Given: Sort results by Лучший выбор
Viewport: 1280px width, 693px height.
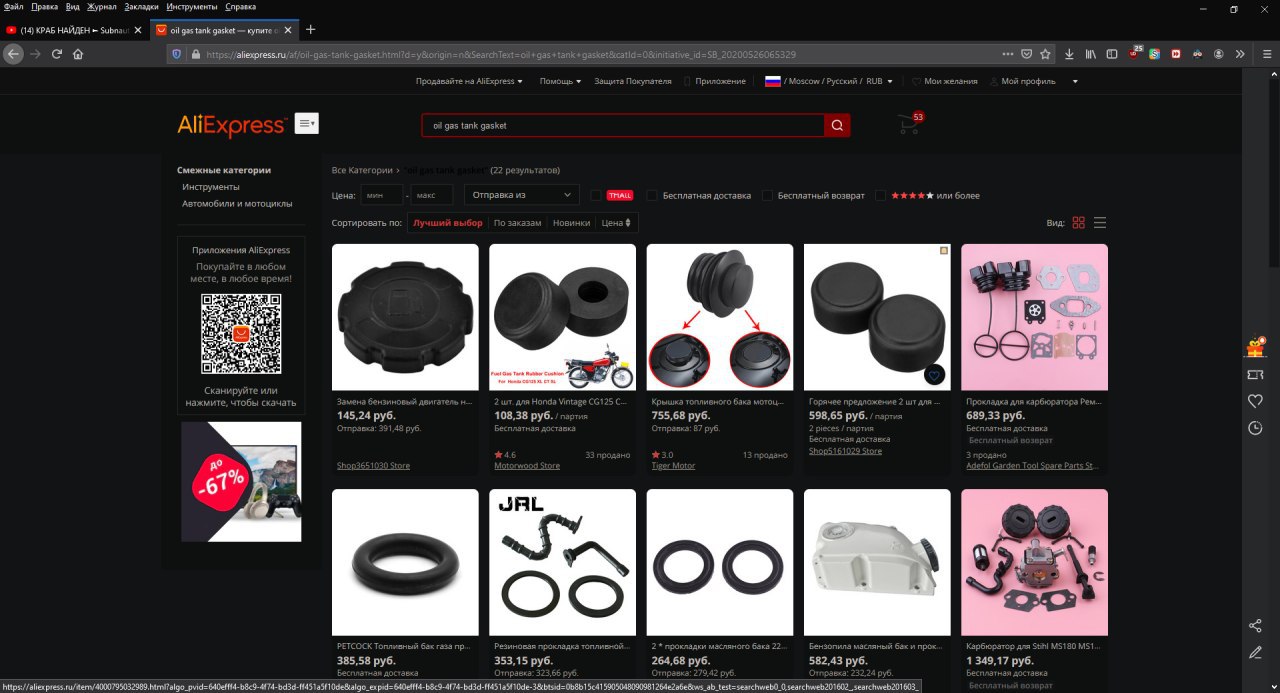Looking at the screenshot, I should click(447, 223).
